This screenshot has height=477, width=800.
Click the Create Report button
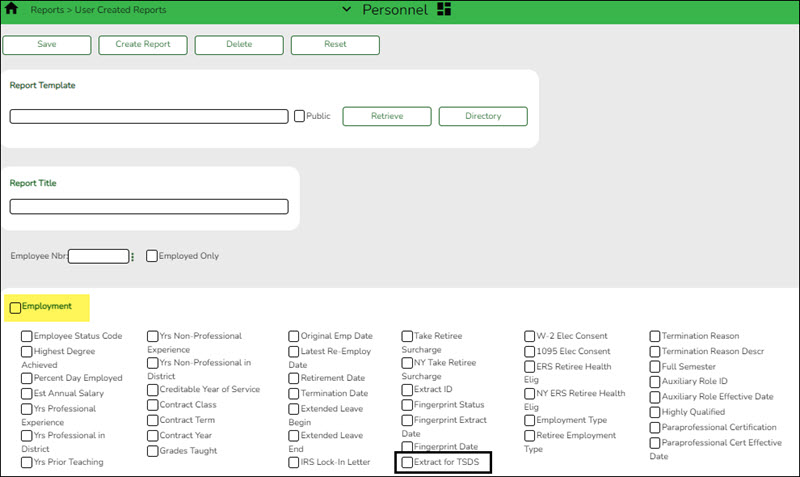[143, 45]
